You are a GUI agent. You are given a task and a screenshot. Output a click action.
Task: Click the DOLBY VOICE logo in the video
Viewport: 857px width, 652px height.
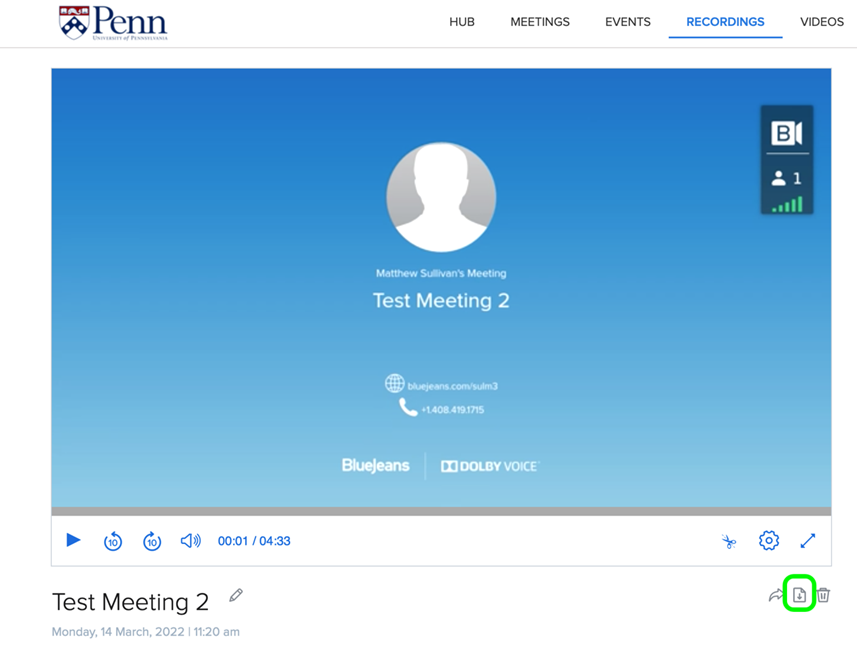(x=490, y=466)
